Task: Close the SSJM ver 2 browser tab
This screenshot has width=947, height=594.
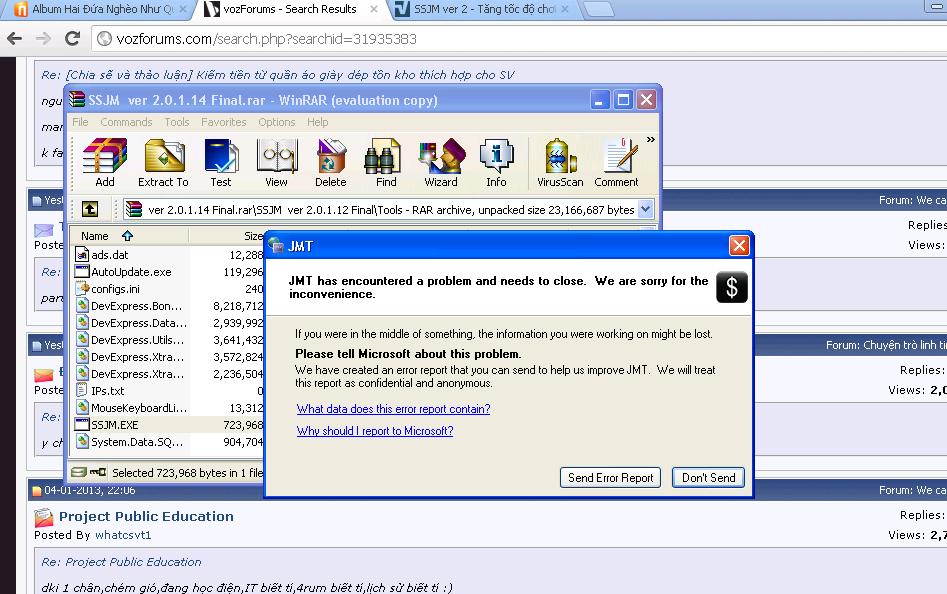Action: pos(565,9)
